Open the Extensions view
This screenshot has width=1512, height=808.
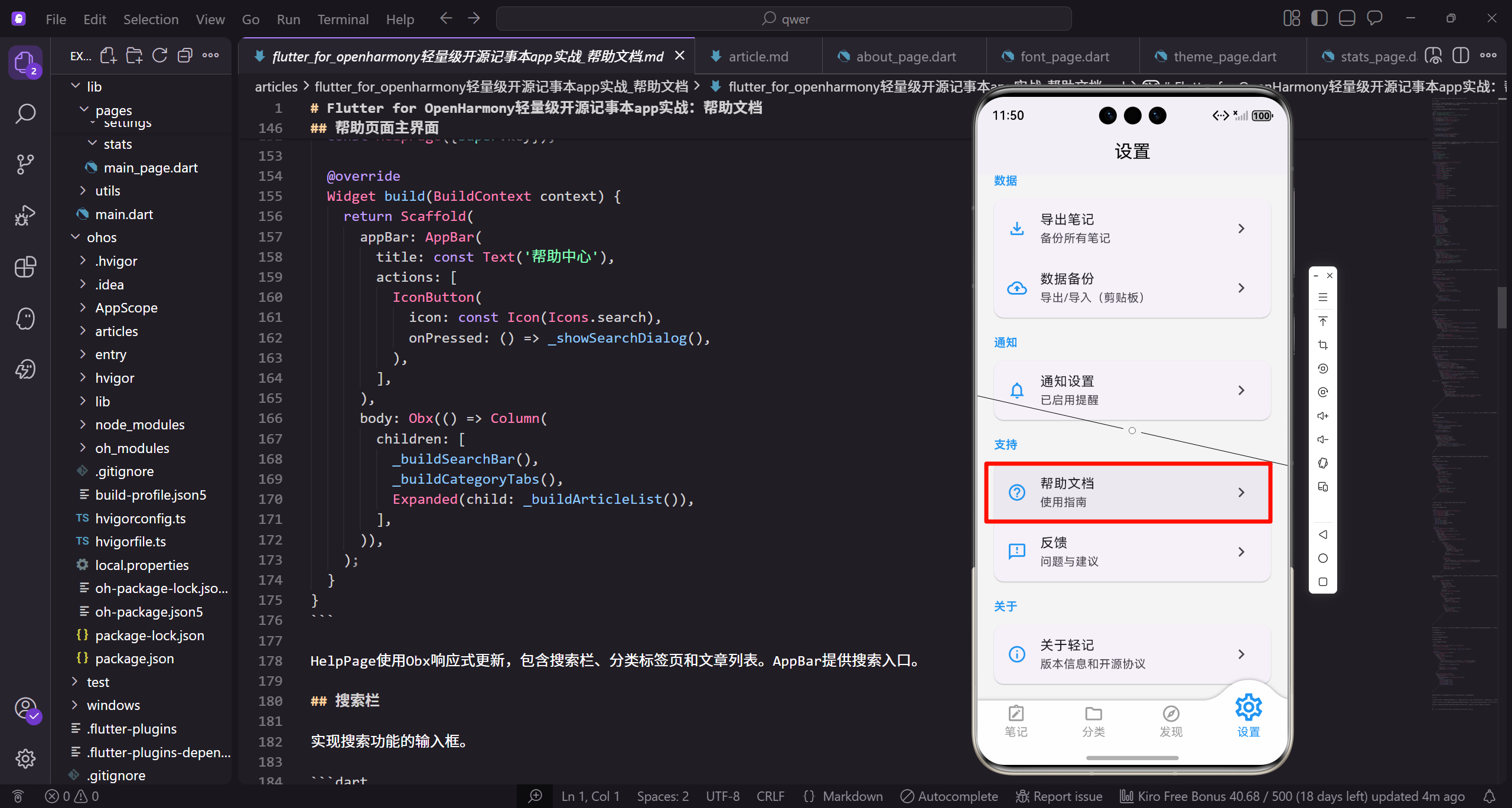click(25, 267)
